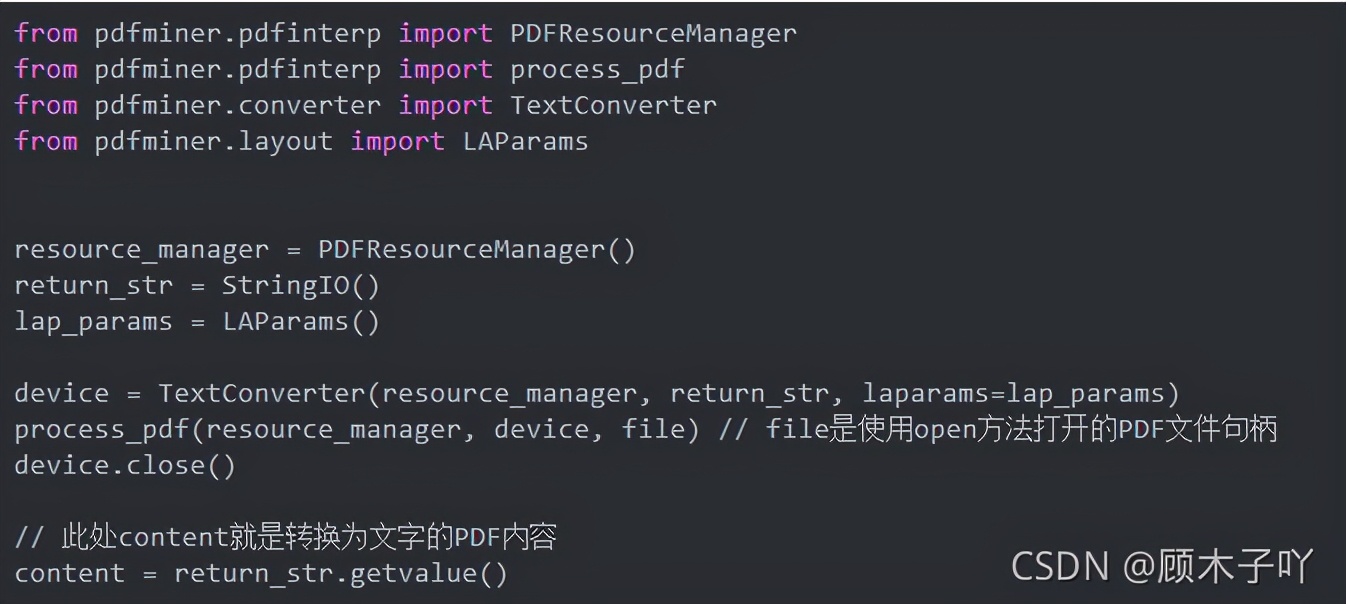Click the comment 此处content就是转换为文字的PDF内容
The width and height of the screenshot is (1346, 604).
[285, 537]
